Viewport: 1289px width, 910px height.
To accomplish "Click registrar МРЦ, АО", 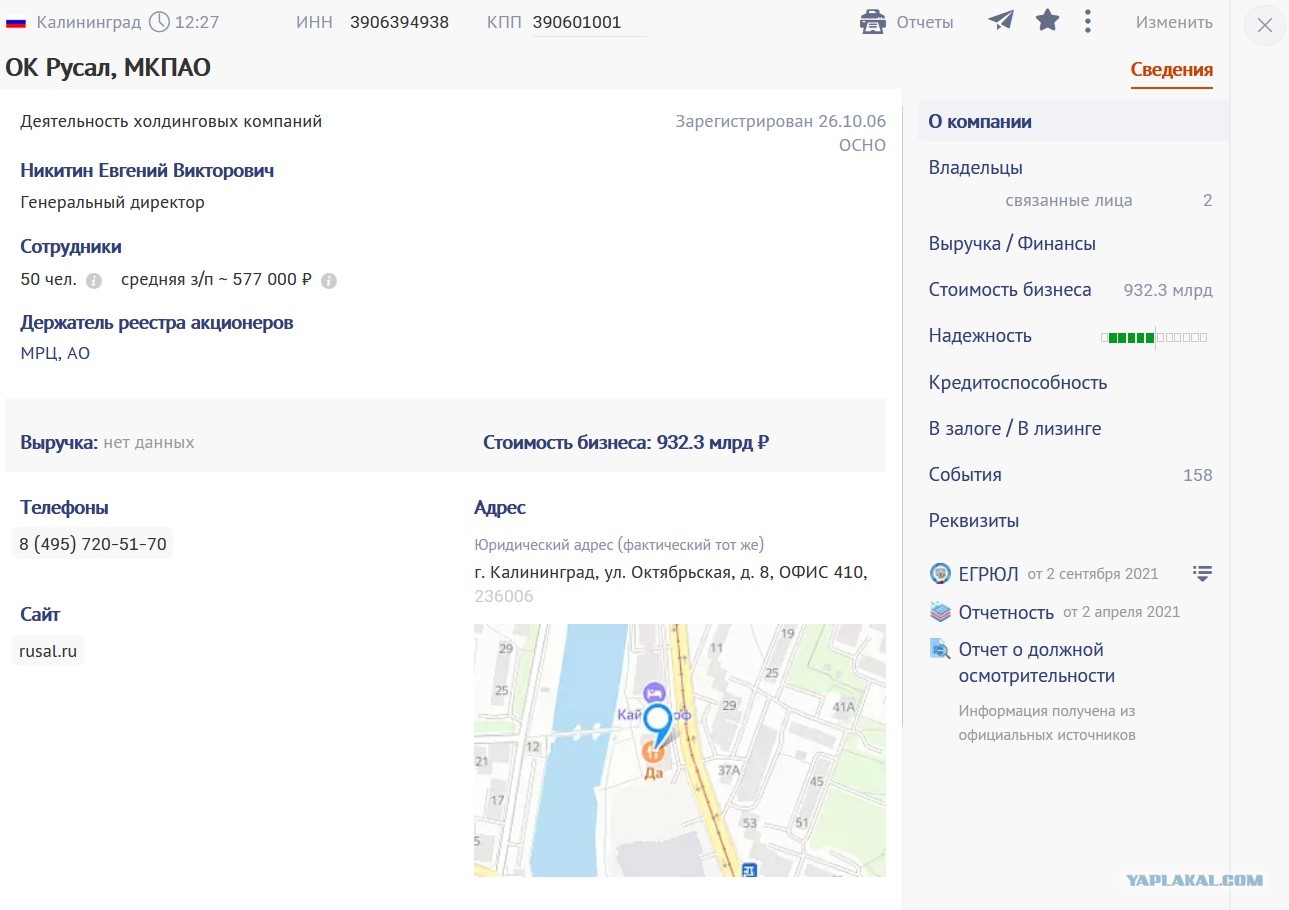I will coord(55,354).
